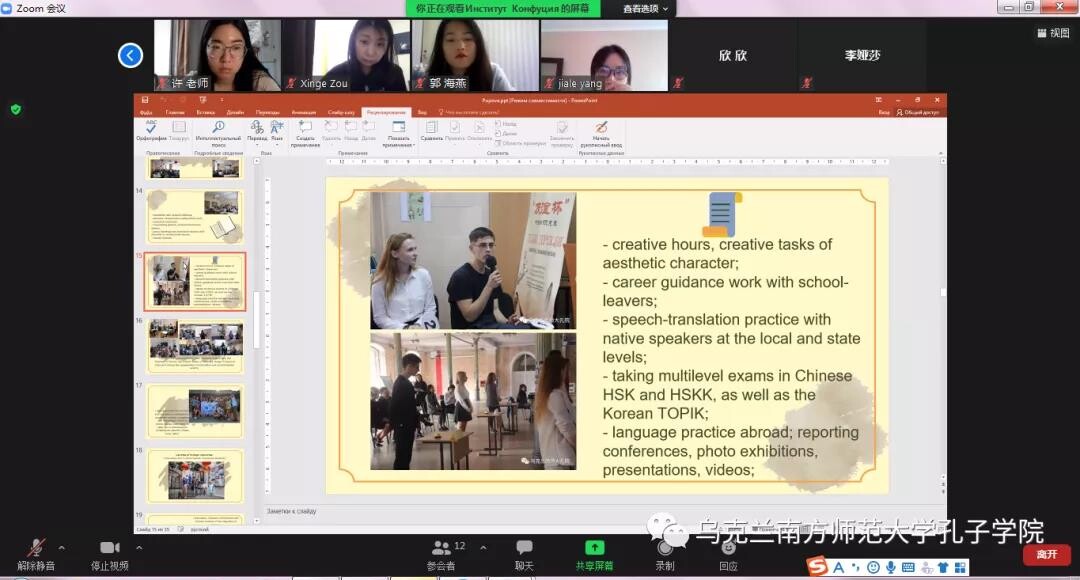
Task: Open the Файл tab in PowerPoint
Action: pyautogui.click(x=146, y=112)
